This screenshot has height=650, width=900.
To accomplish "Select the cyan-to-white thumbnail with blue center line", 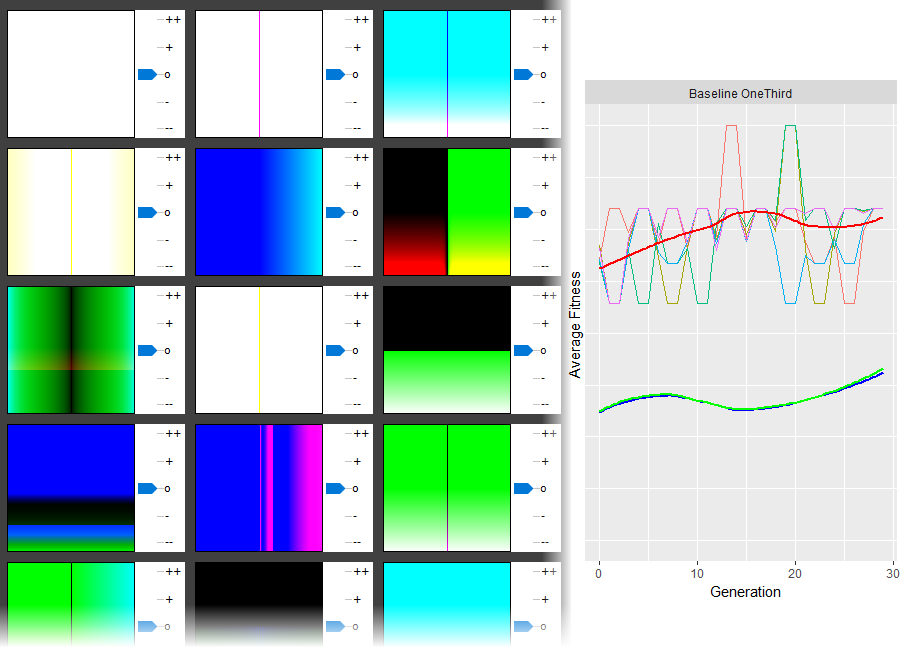I will pos(447,74).
